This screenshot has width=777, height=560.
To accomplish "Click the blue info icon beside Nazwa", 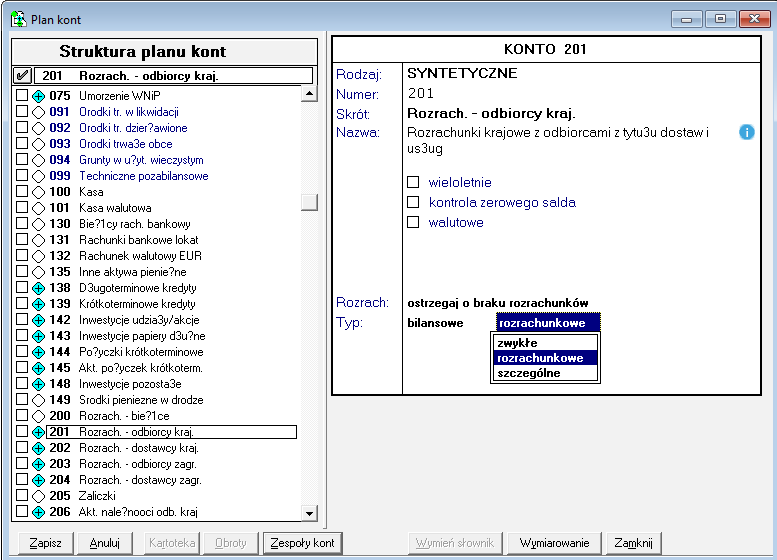I will [x=746, y=133].
